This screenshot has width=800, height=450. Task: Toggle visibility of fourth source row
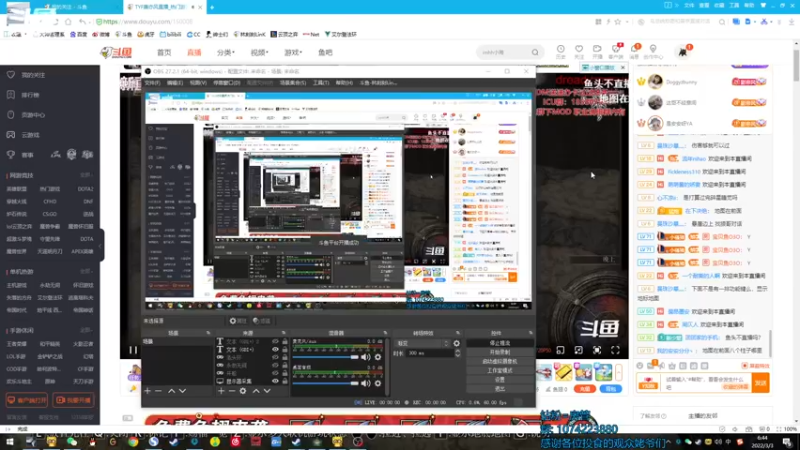276,365
